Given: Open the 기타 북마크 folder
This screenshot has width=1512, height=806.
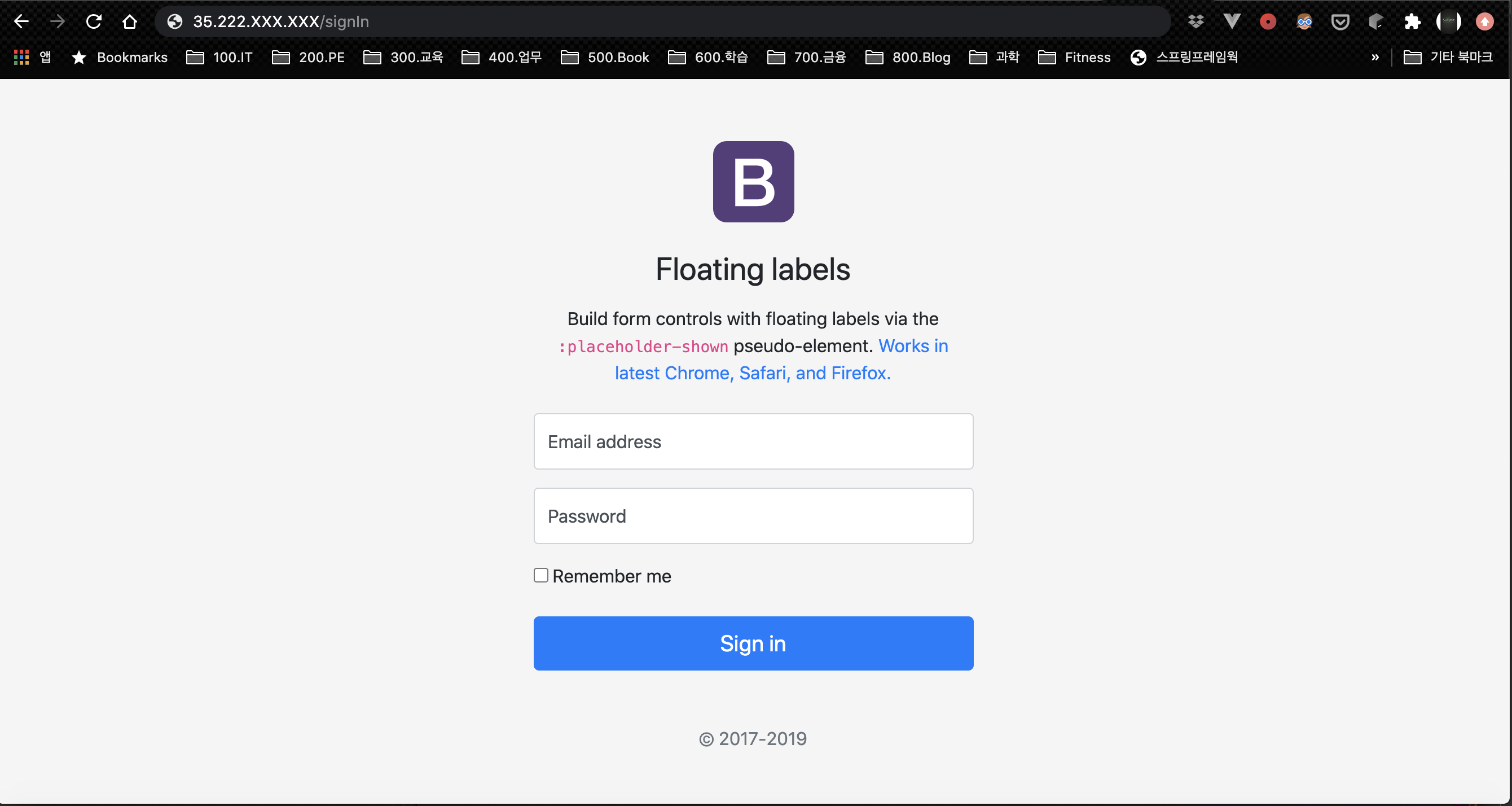Looking at the screenshot, I should (x=1448, y=57).
